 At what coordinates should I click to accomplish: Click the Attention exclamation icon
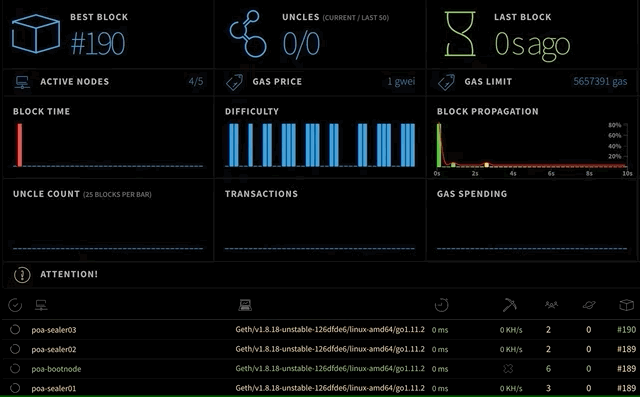tap(22, 275)
